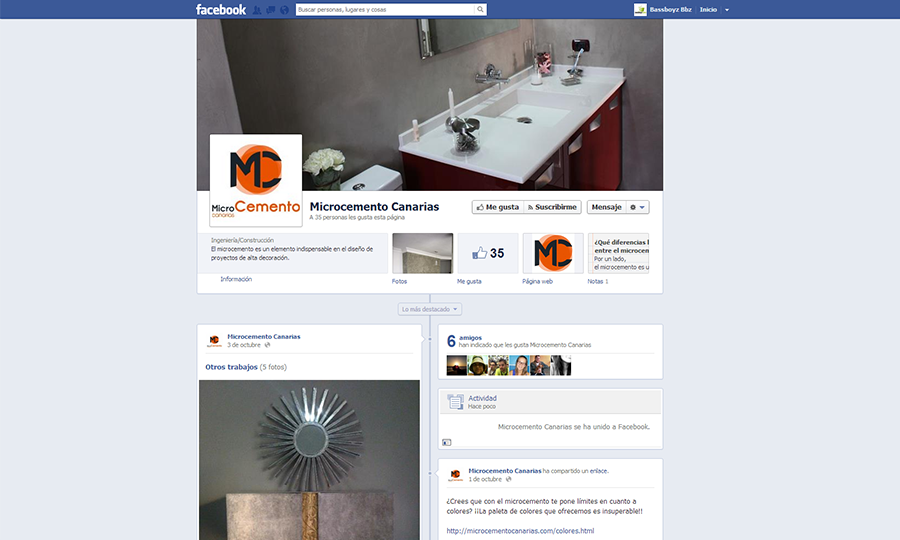Open the Fotos thumbnail
Screen dimensions: 900x540
[x=422, y=253]
